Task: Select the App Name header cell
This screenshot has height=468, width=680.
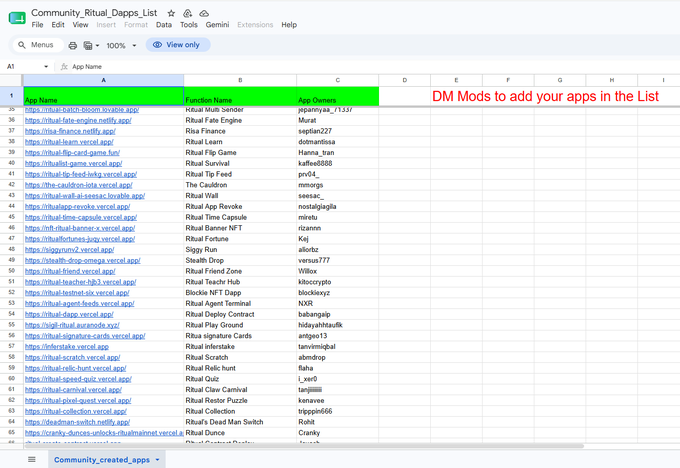Action: (103, 96)
